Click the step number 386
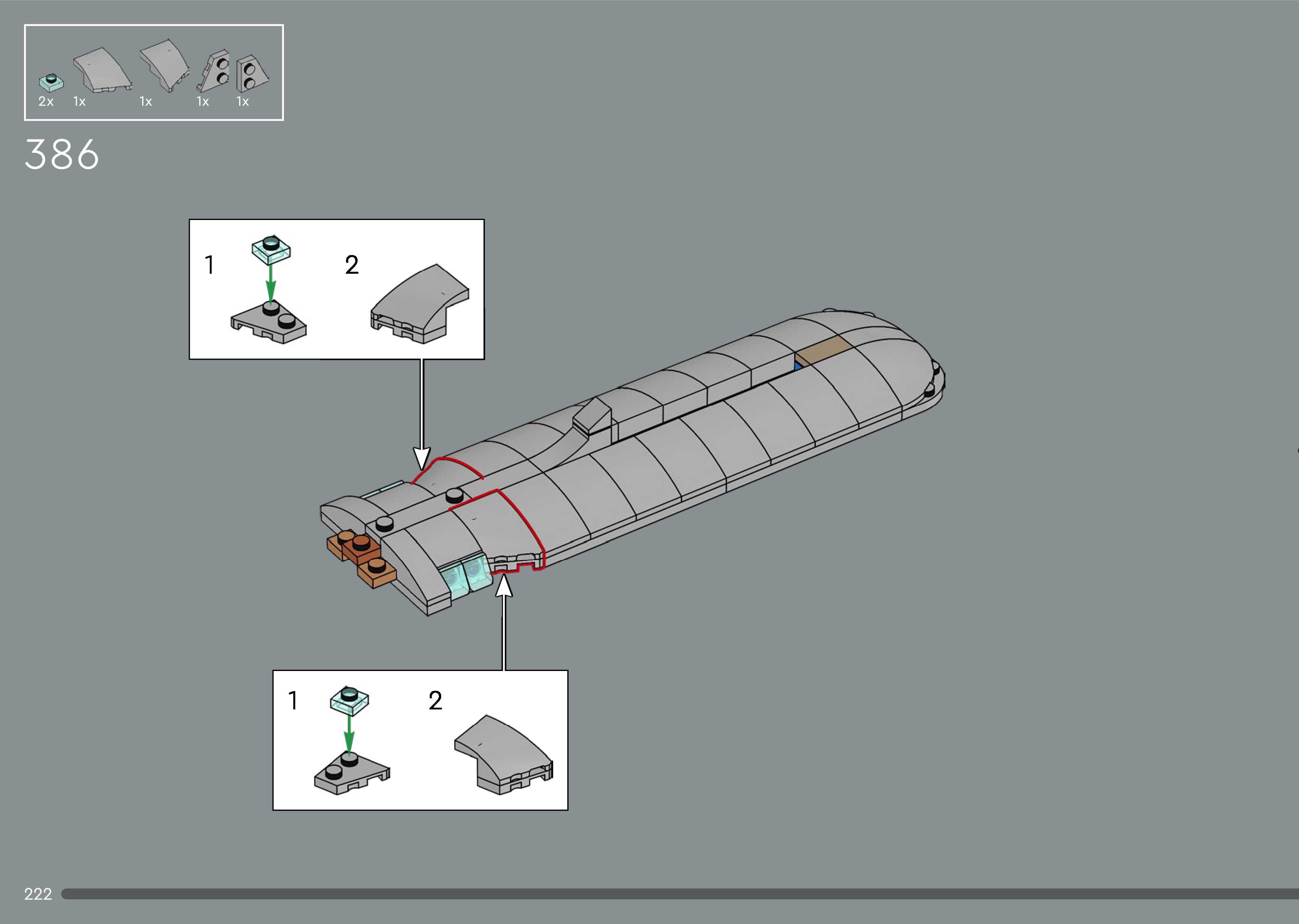The image size is (1299, 924). point(62,155)
